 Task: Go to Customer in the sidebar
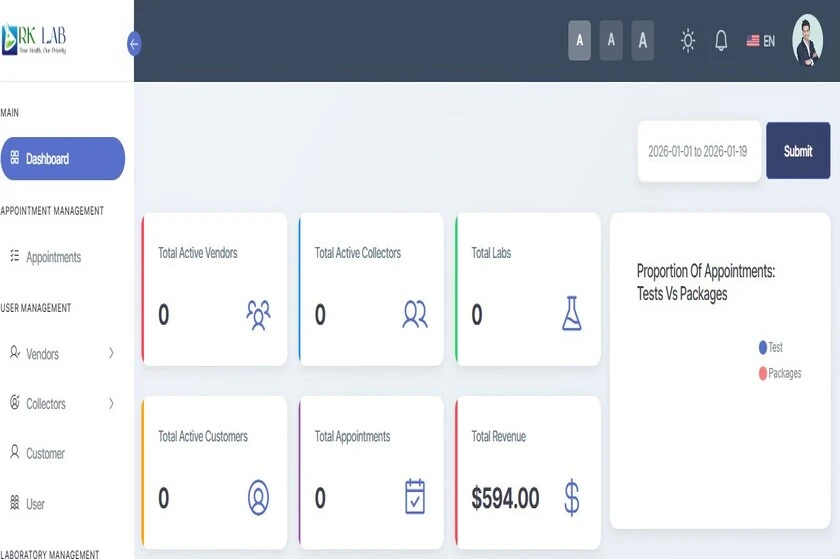(x=45, y=453)
